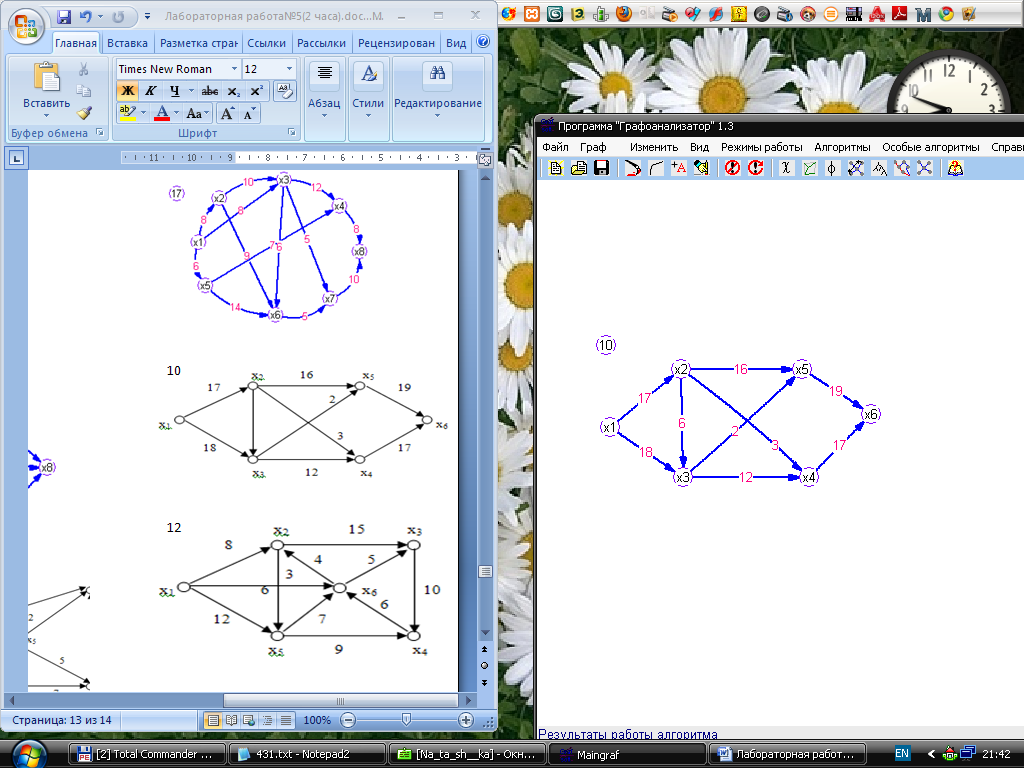Click the Office button orb
This screenshot has height=768, width=1024.
(x=26, y=25)
